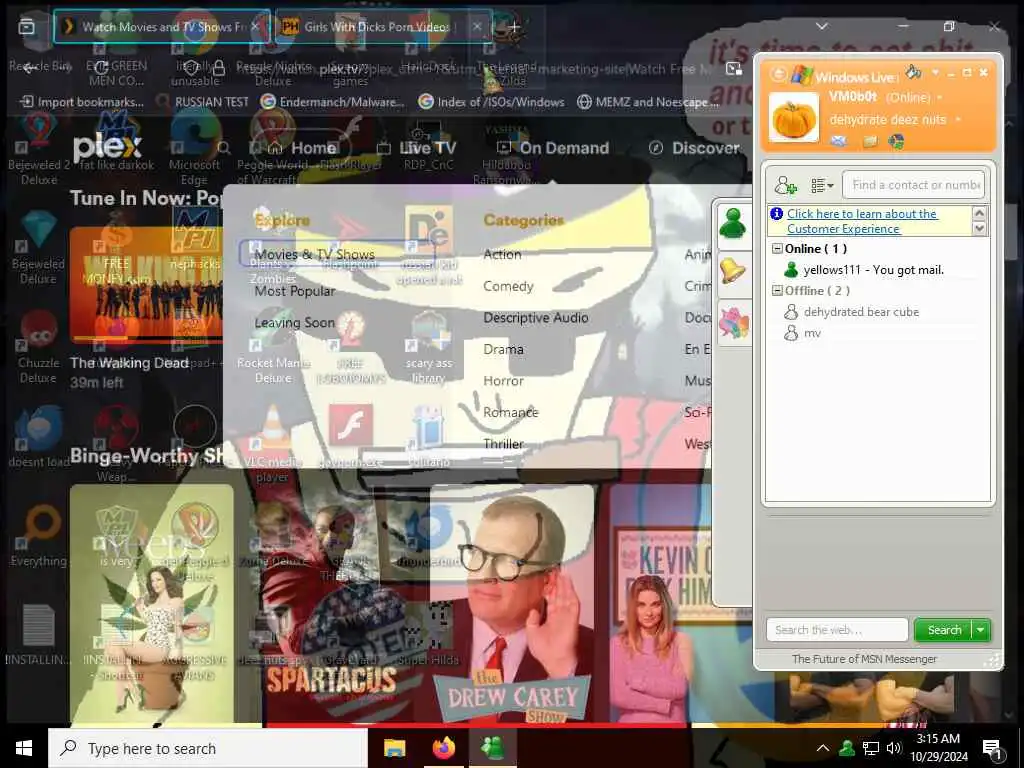
Task: Select the Descriptive Audio category
Action: tap(536, 317)
